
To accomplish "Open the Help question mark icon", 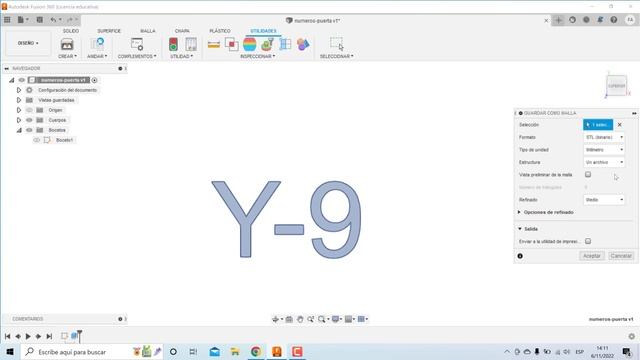I will pyautogui.click(x=614, y=20).
